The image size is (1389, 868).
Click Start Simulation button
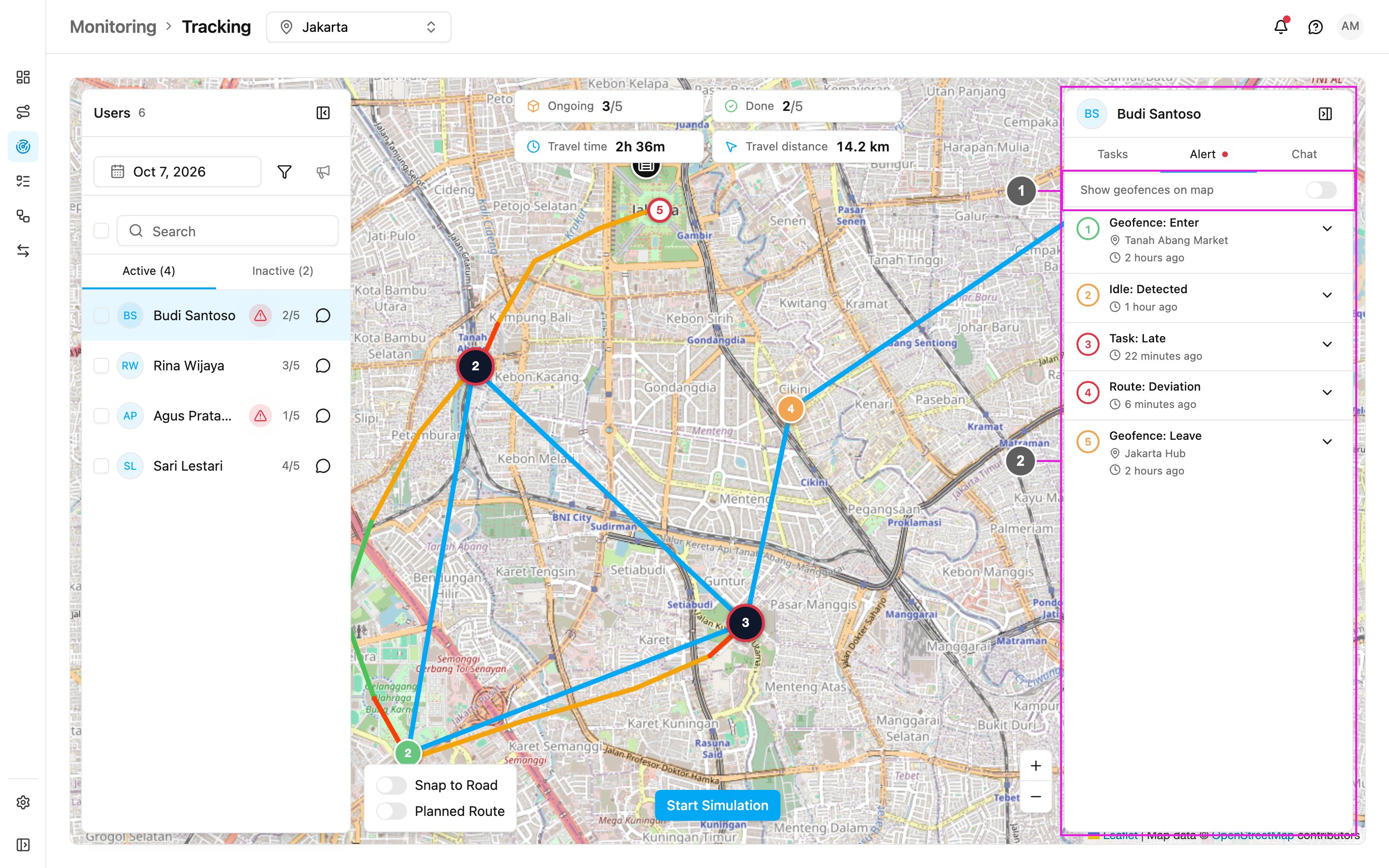[717, 805]
